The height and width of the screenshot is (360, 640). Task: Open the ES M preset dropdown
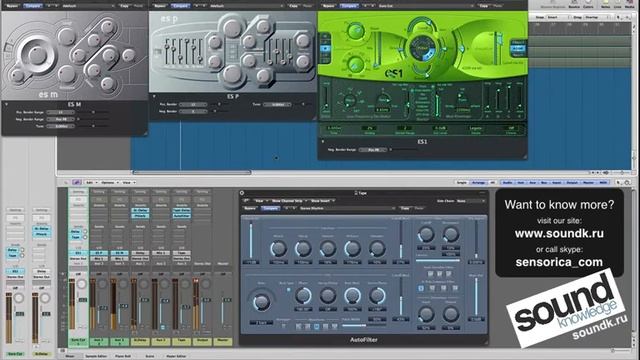[x=88, y=6]
